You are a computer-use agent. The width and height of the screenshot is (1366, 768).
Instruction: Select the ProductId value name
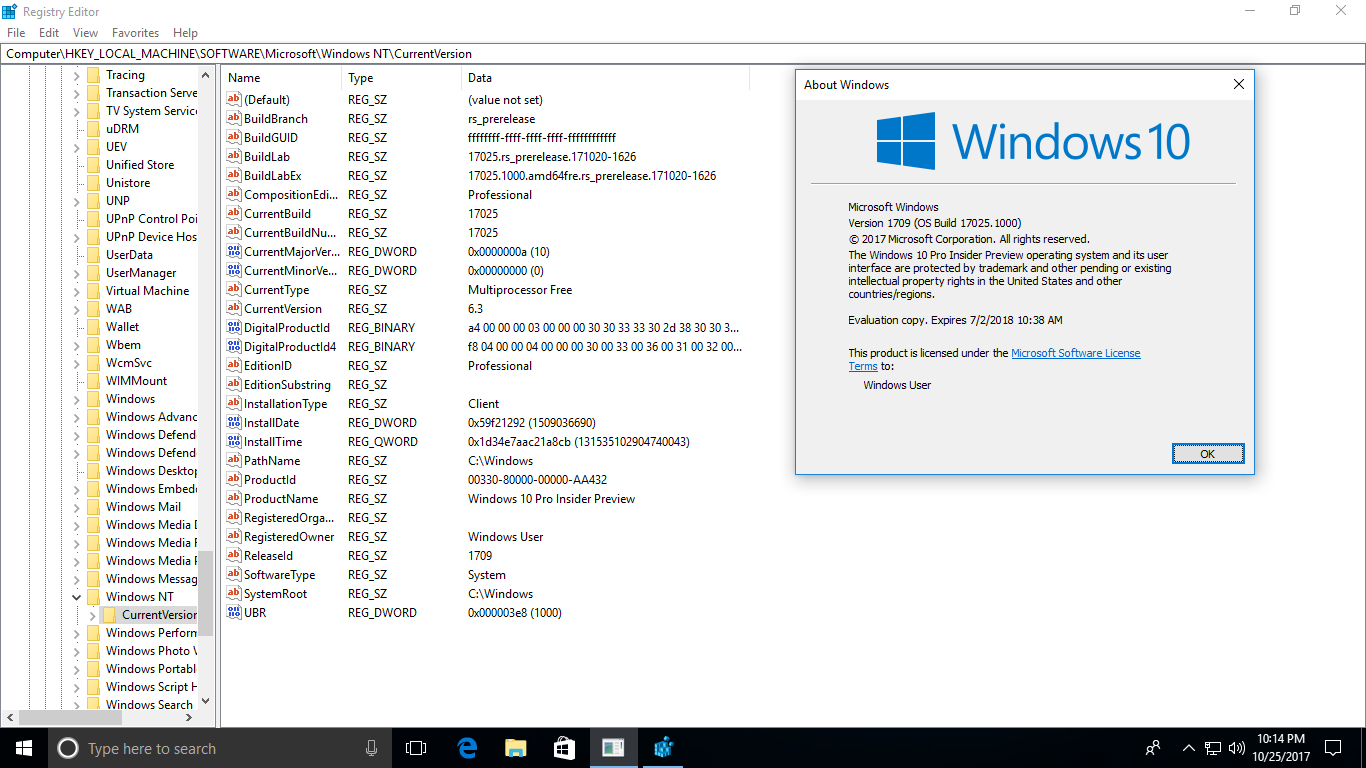click(x=270, y=480)
